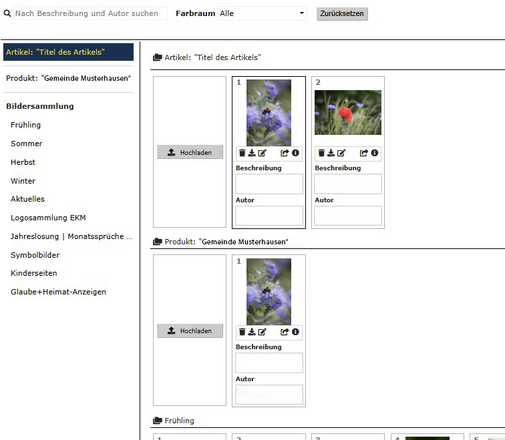Show info for Artikel image 2
Viewport: 505px width, 440px height.
pos(375,153)
